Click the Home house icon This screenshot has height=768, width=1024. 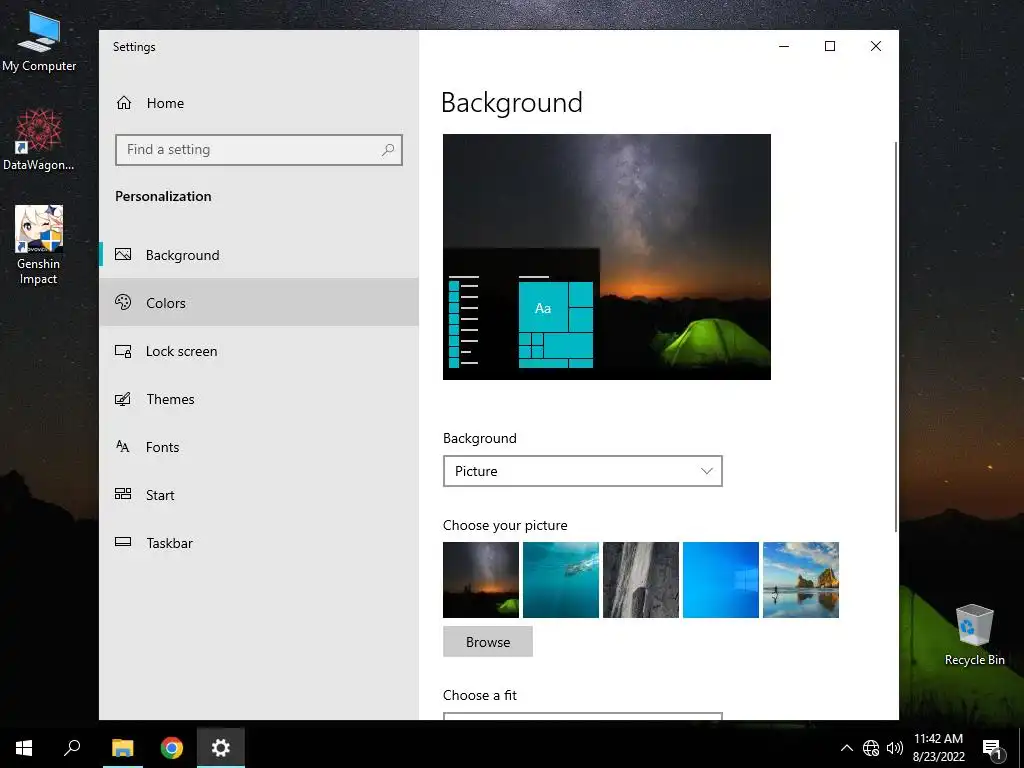click(124, 103)
